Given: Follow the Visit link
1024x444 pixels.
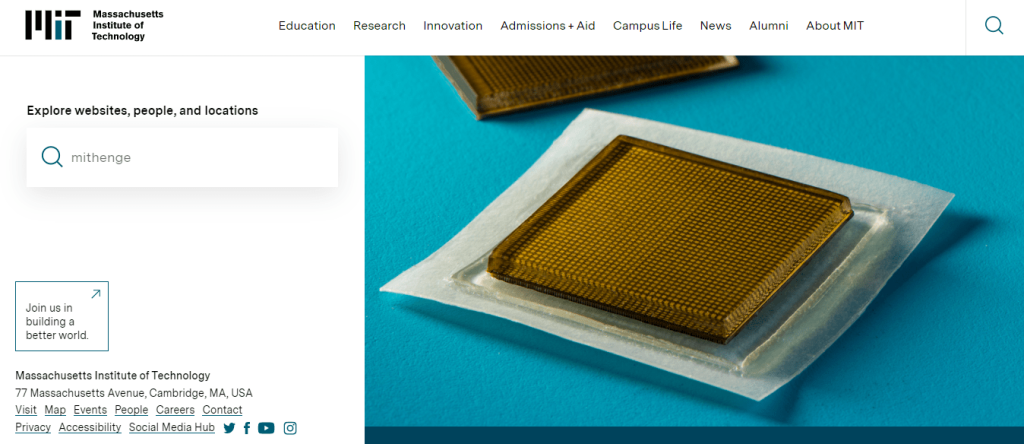Looking at the screenshot, I should click(x=26, y=410).
